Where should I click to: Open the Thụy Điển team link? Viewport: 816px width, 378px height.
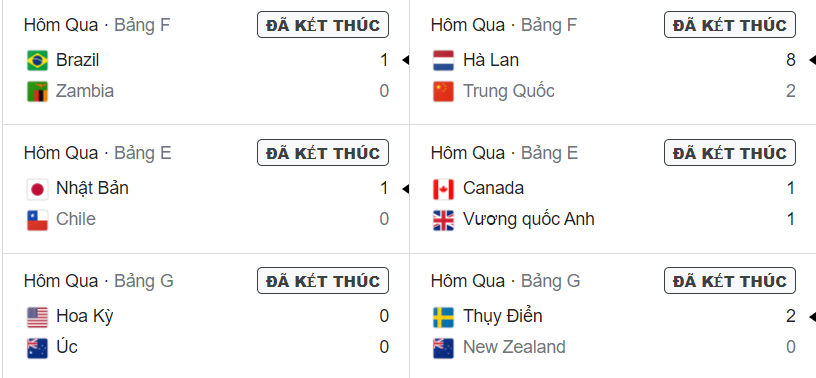[503, 316]
